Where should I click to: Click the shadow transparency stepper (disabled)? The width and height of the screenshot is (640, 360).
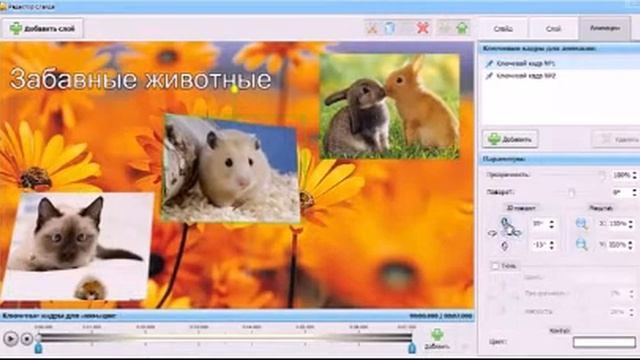pos(632,293)
